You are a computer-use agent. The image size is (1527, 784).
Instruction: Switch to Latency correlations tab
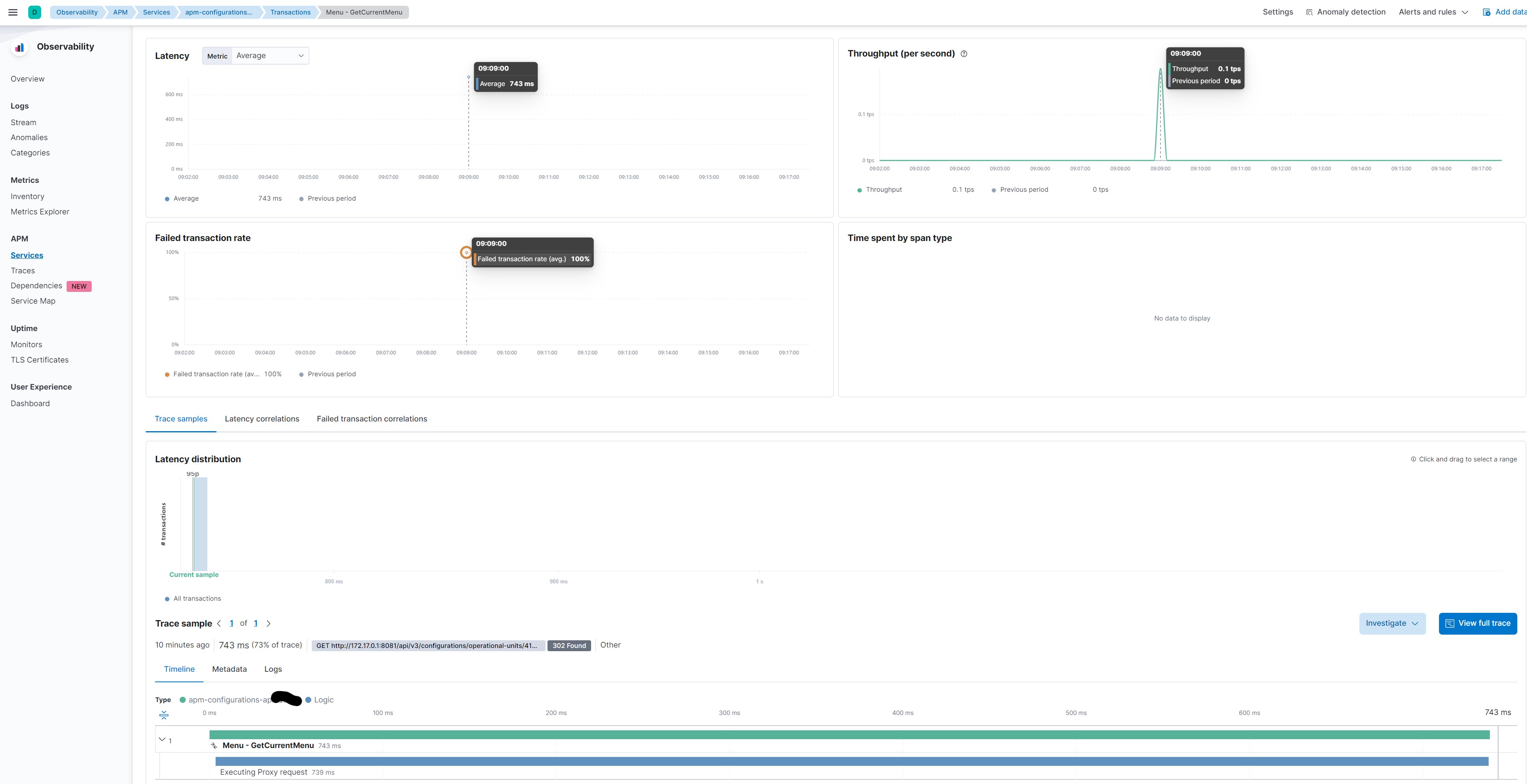point(261,419)
